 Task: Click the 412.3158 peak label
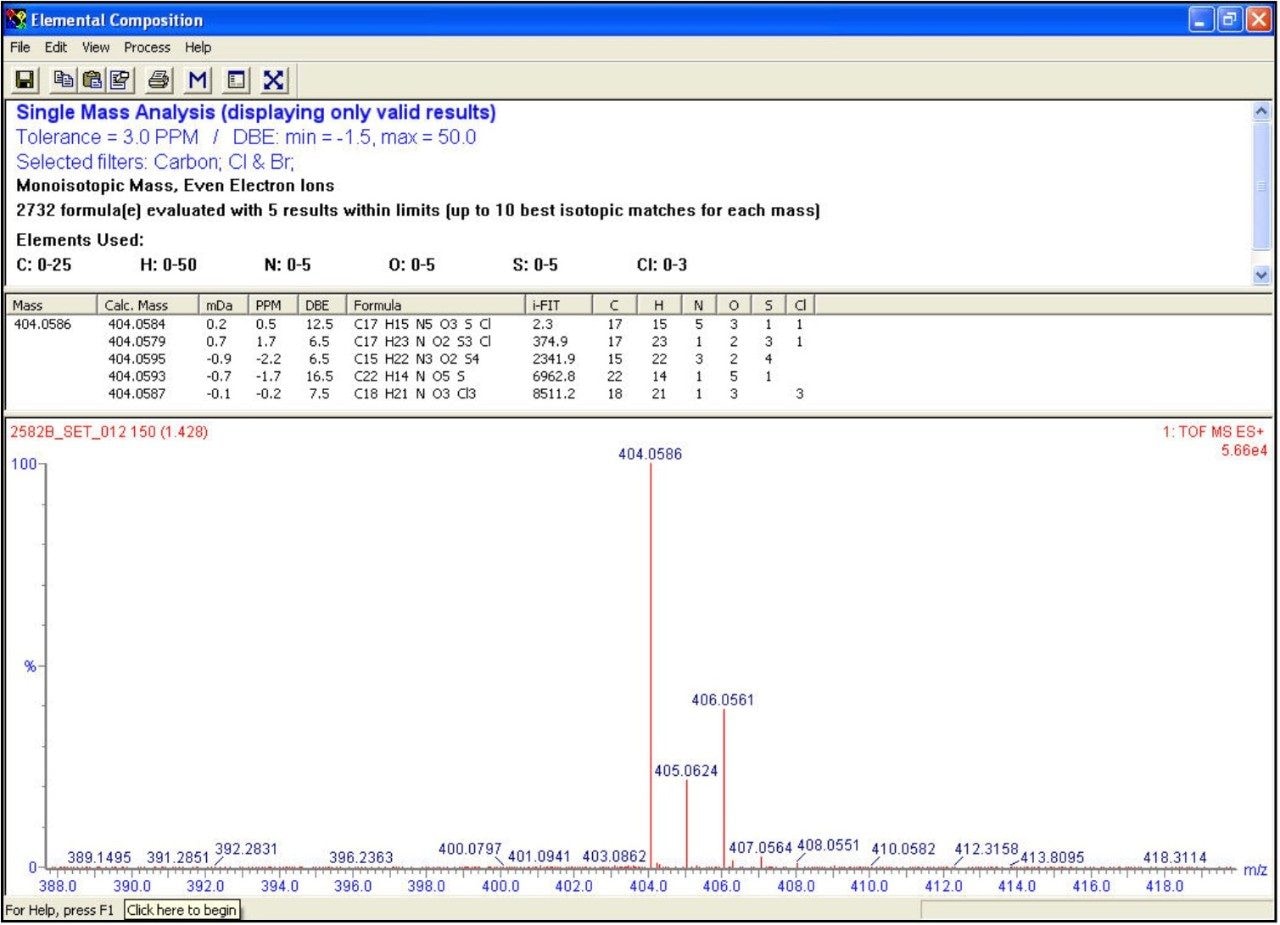click(986, 849)
